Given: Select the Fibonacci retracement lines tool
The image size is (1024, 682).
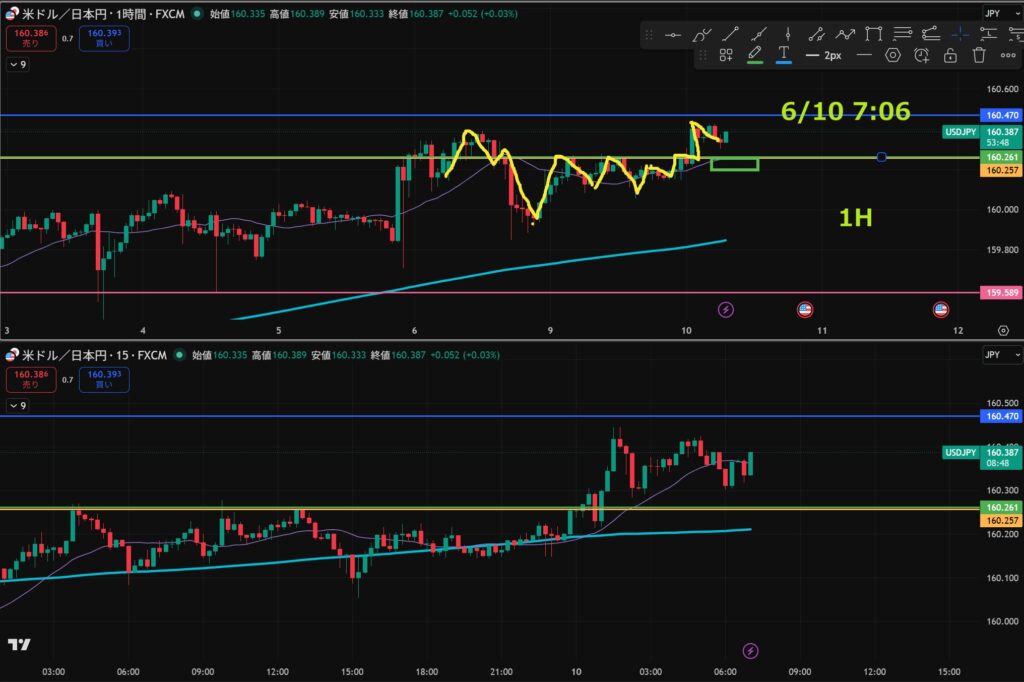Looking at the screenshot, I should [902, 34].
